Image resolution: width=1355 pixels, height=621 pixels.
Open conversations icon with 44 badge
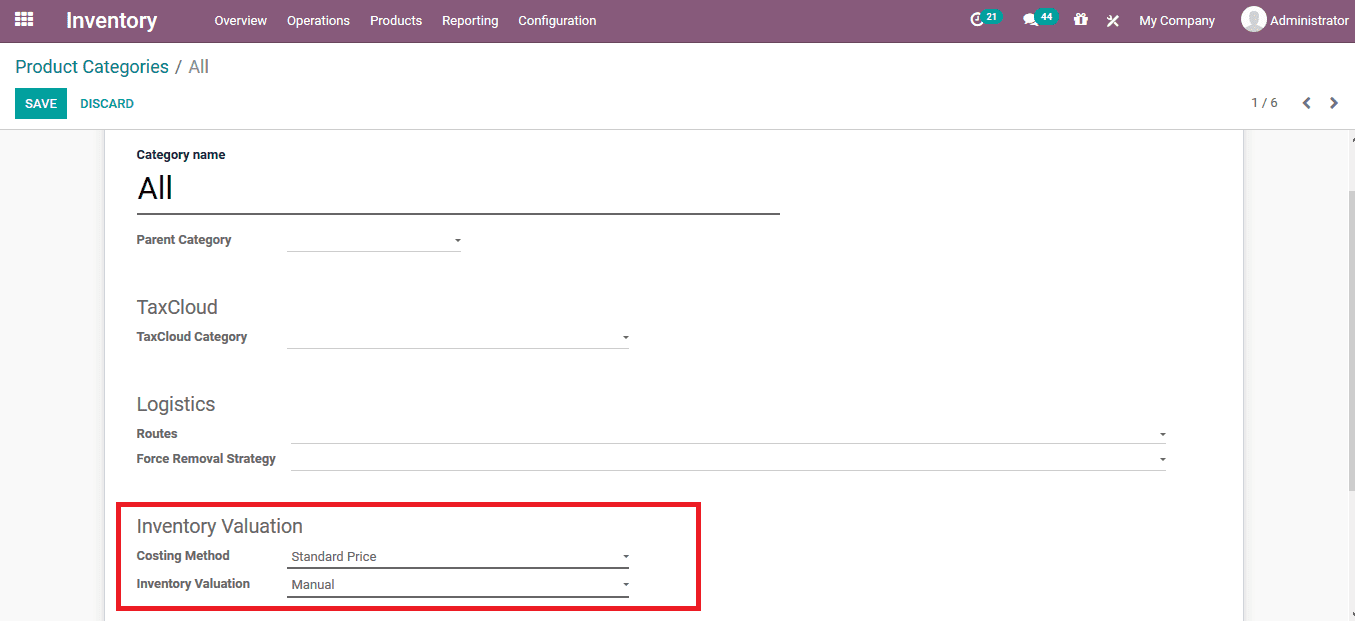tap(1039, 19)
